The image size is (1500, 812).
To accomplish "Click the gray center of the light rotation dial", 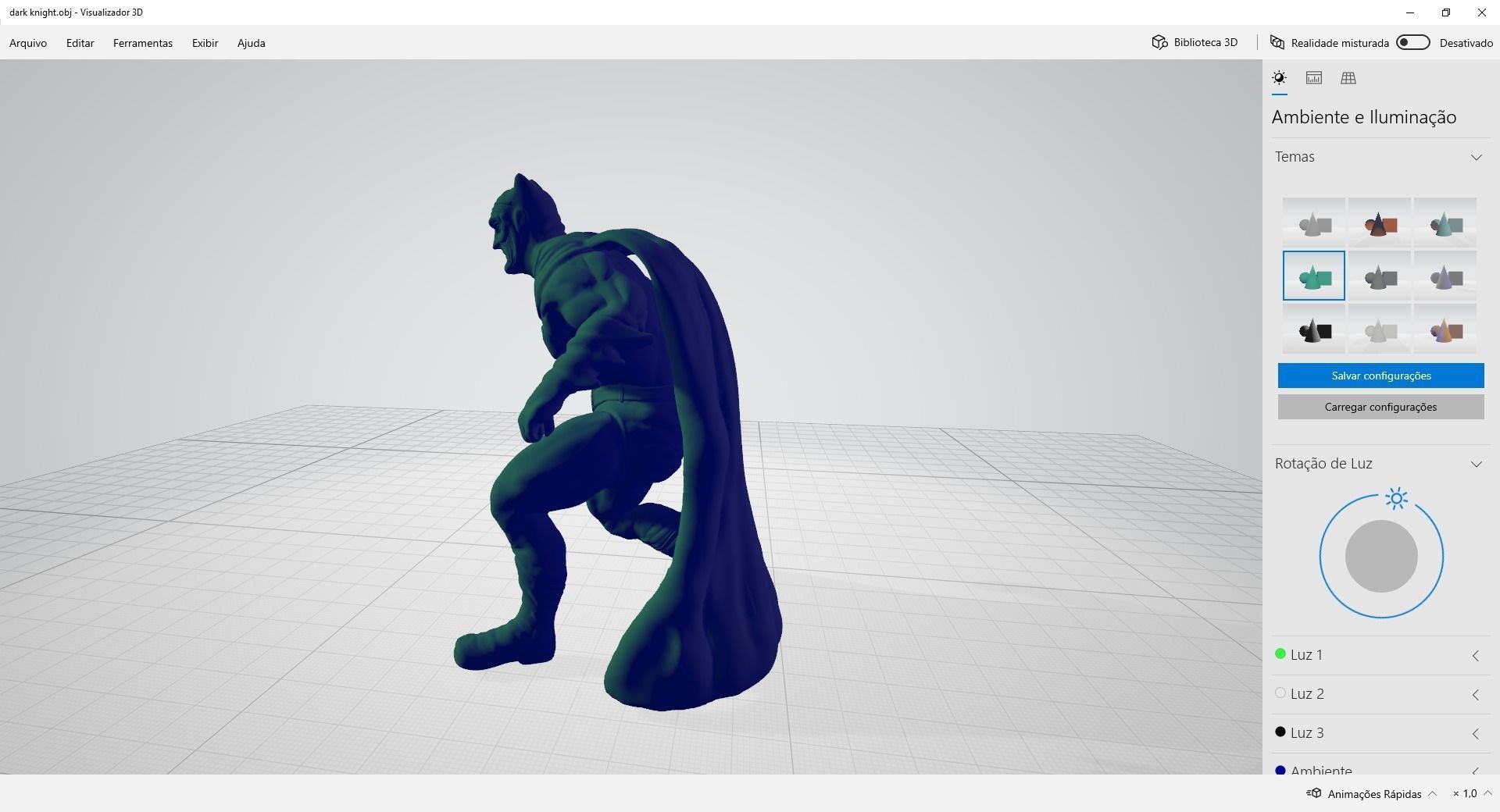I will (x=1381, y=556).
